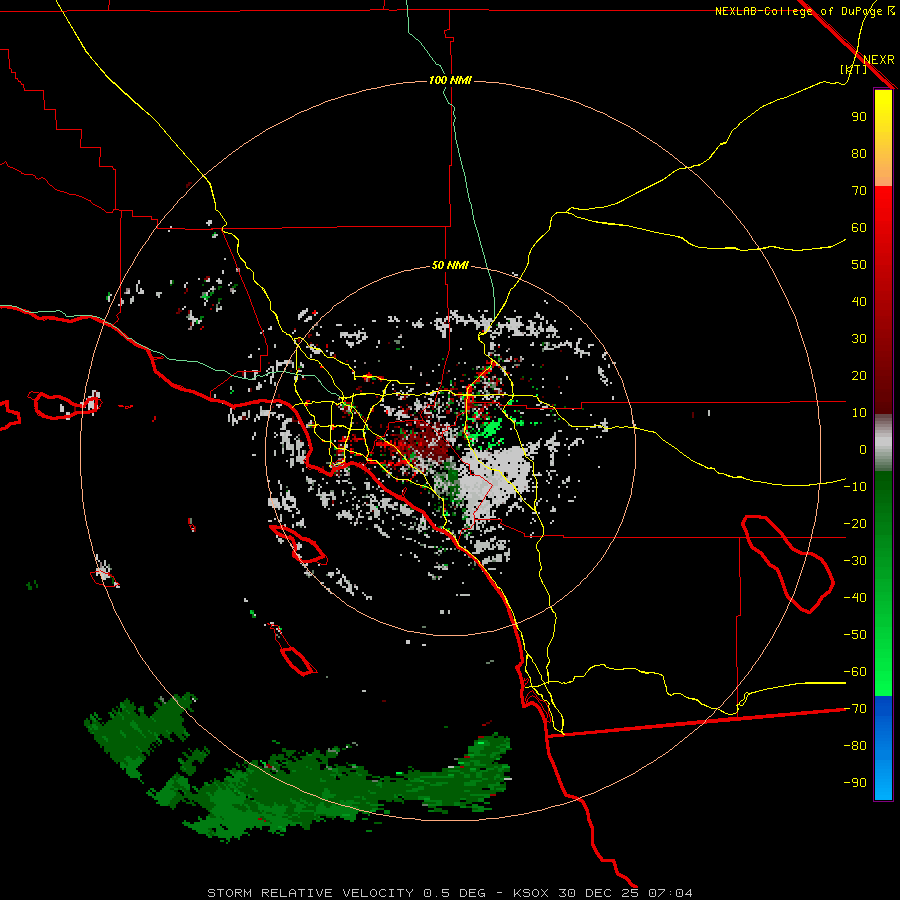Click the NEXLAB-College of DuPage credit text
The image size is (900, 900).
point(805,11)
